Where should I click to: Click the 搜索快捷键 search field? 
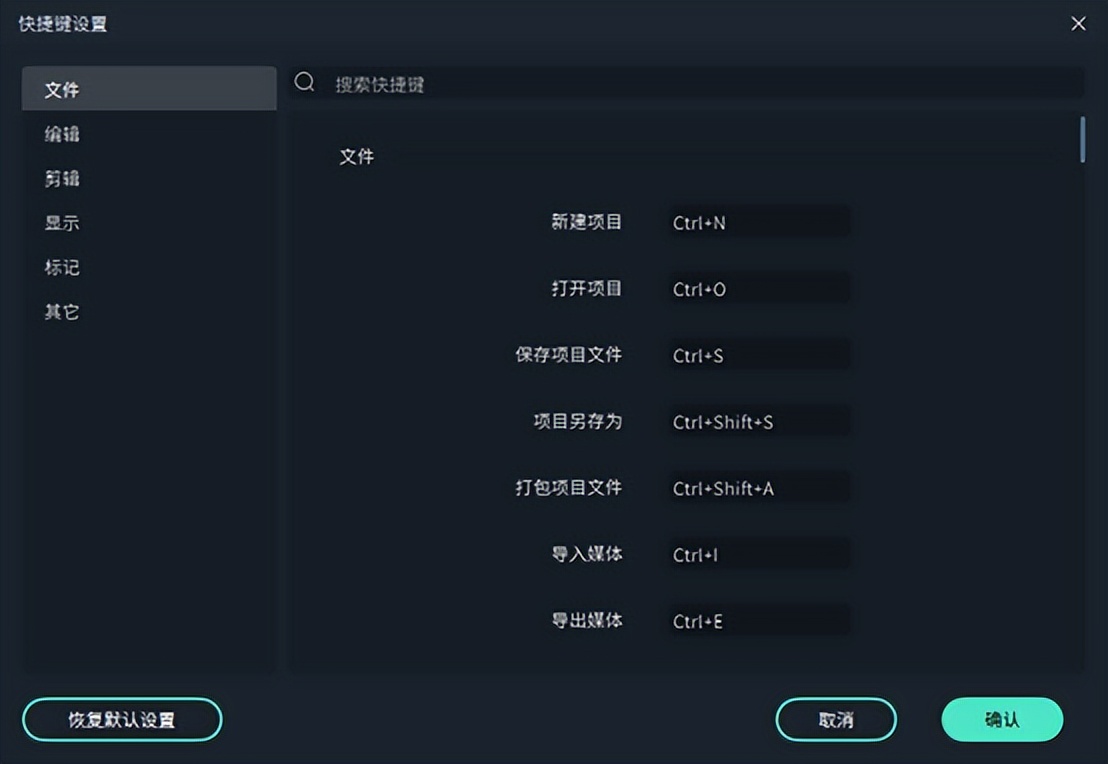(700, 84)
